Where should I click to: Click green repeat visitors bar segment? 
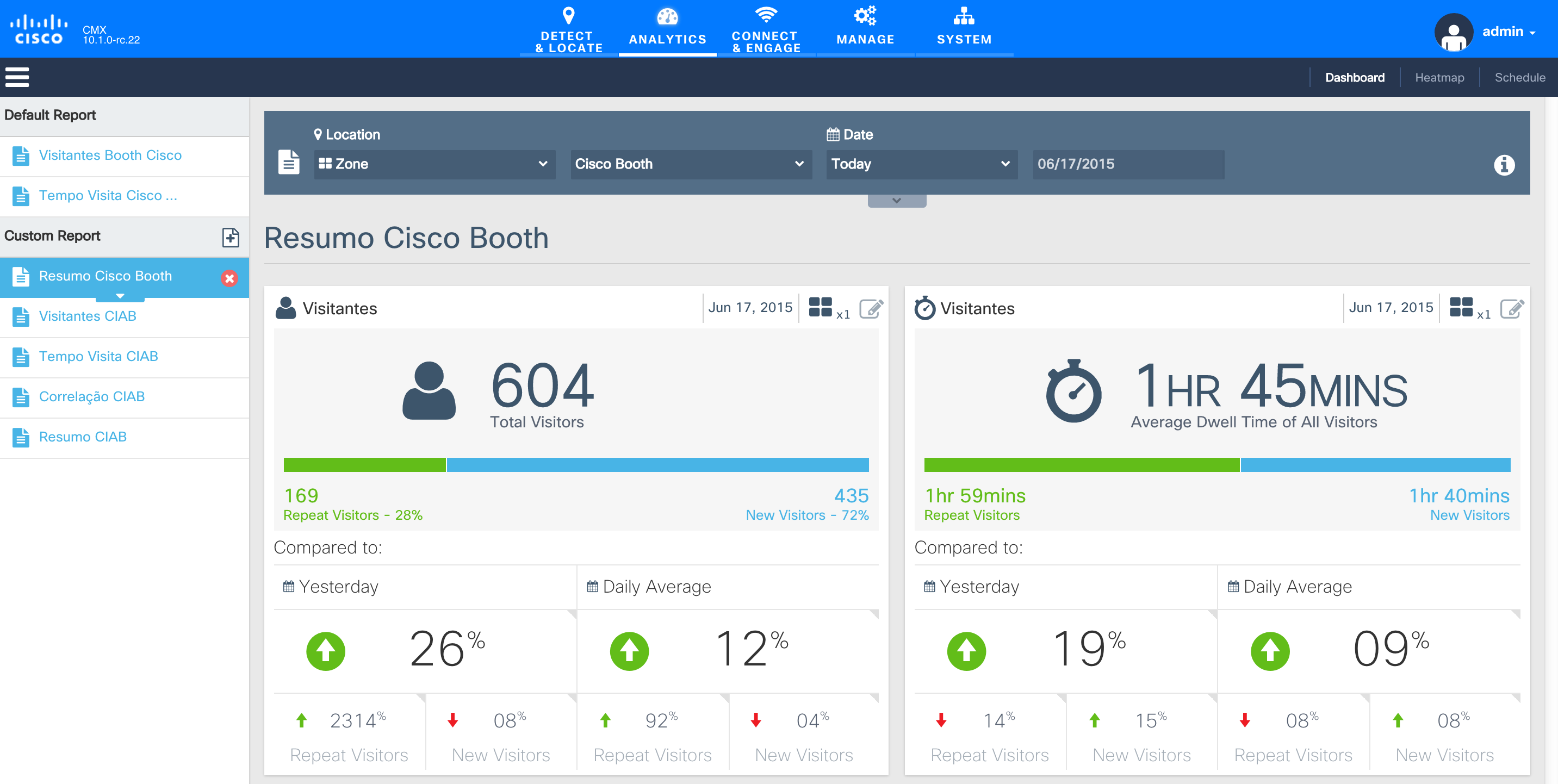(x=364, y=465)
